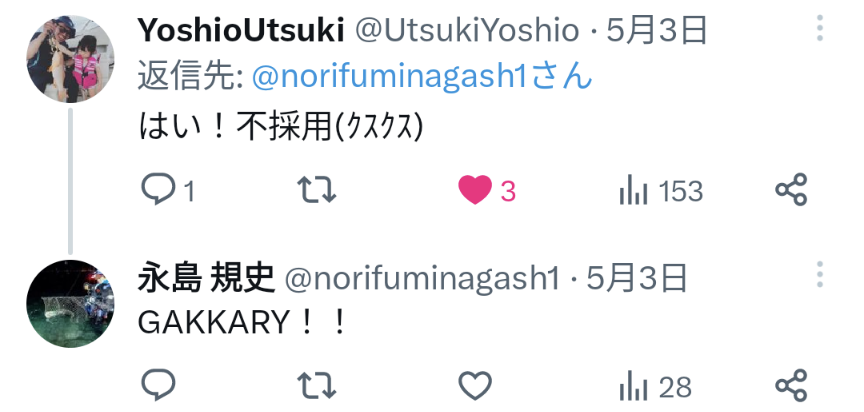Open the @UtsukiYoshio handle
Image resolution: width=864 pixels, height=412 pixels.
[466, 30]
